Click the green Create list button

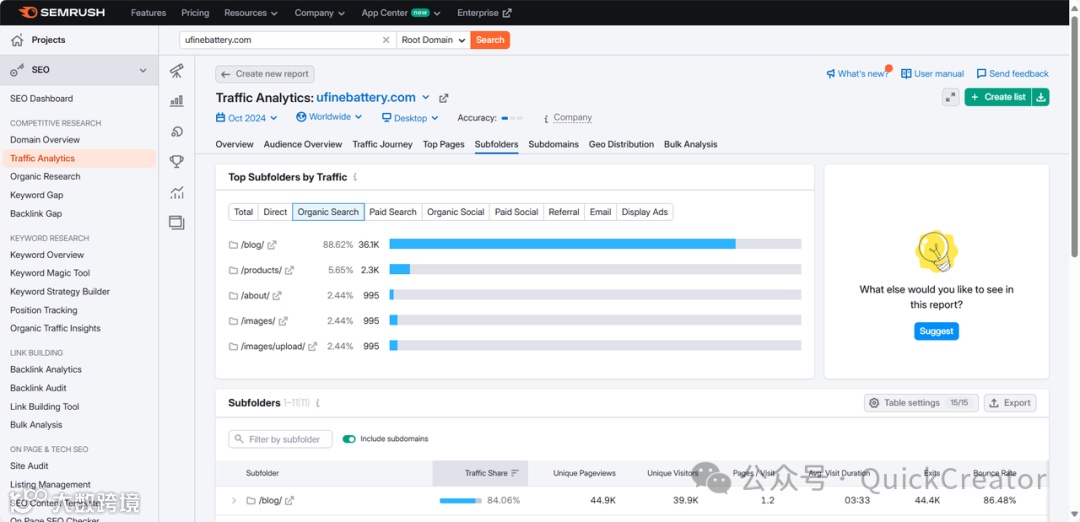[x=997, y=97]
